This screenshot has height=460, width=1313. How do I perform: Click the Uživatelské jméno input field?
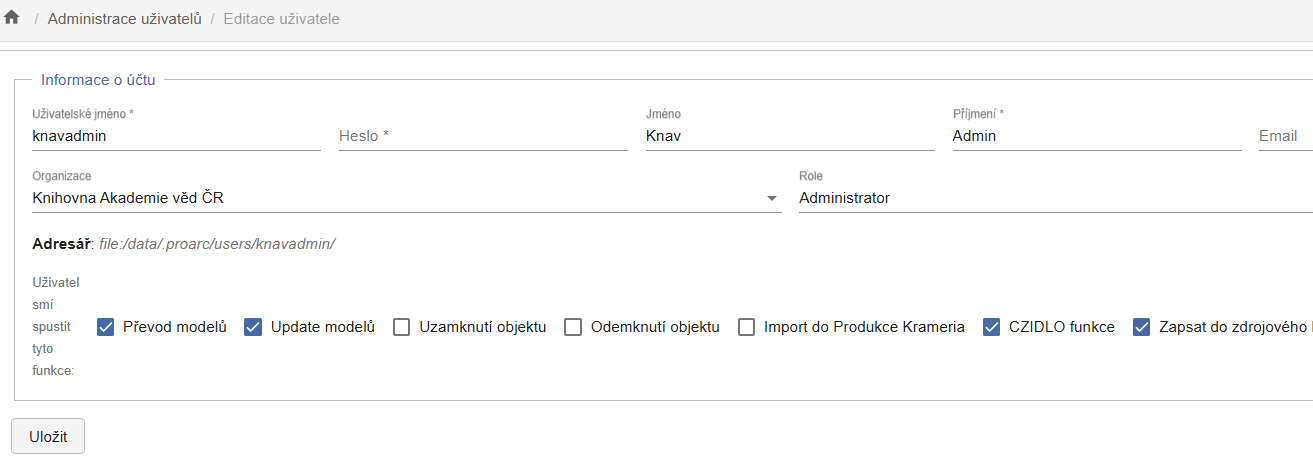click(176, 136)
